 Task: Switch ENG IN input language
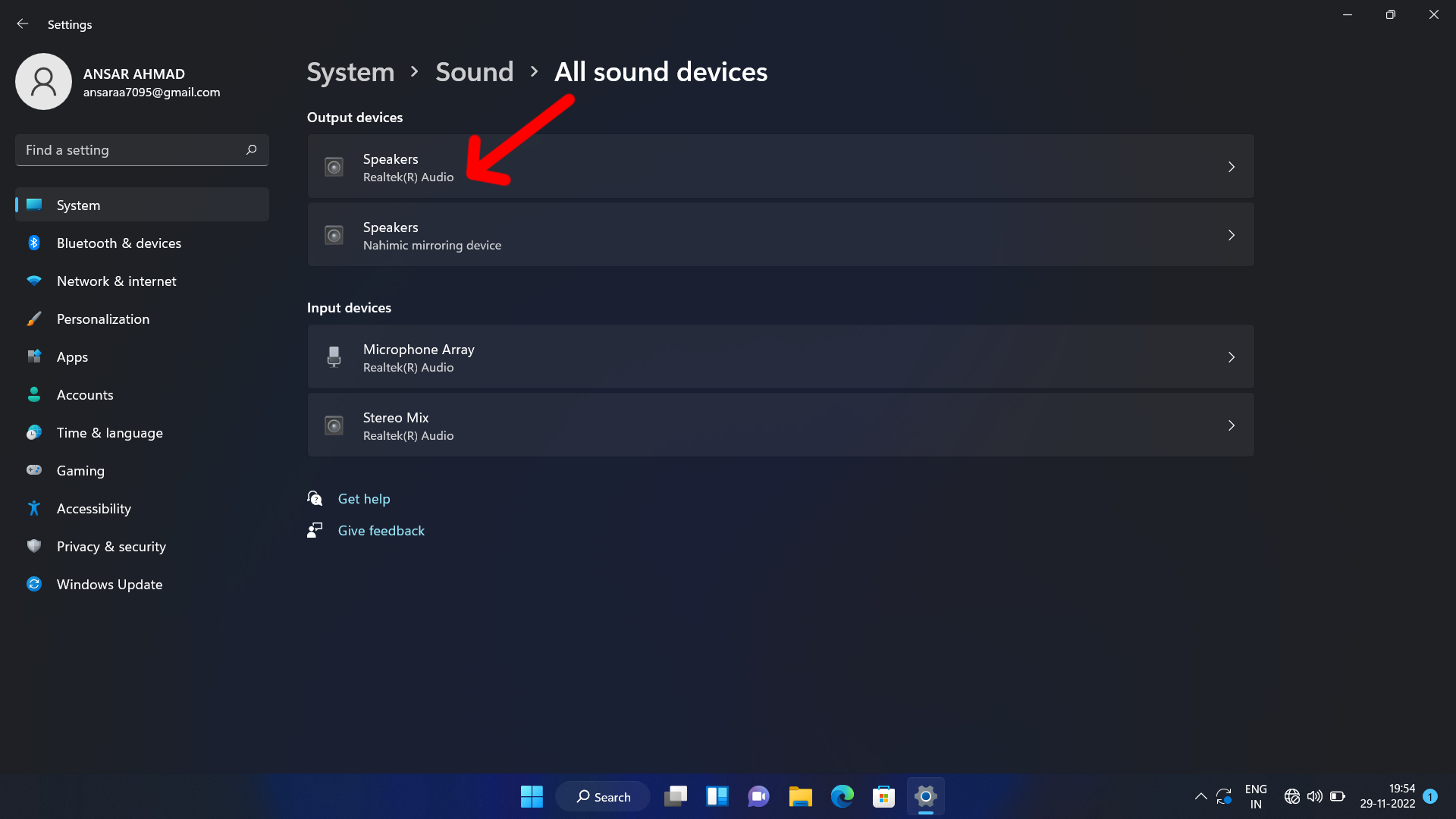(1256, 796)
